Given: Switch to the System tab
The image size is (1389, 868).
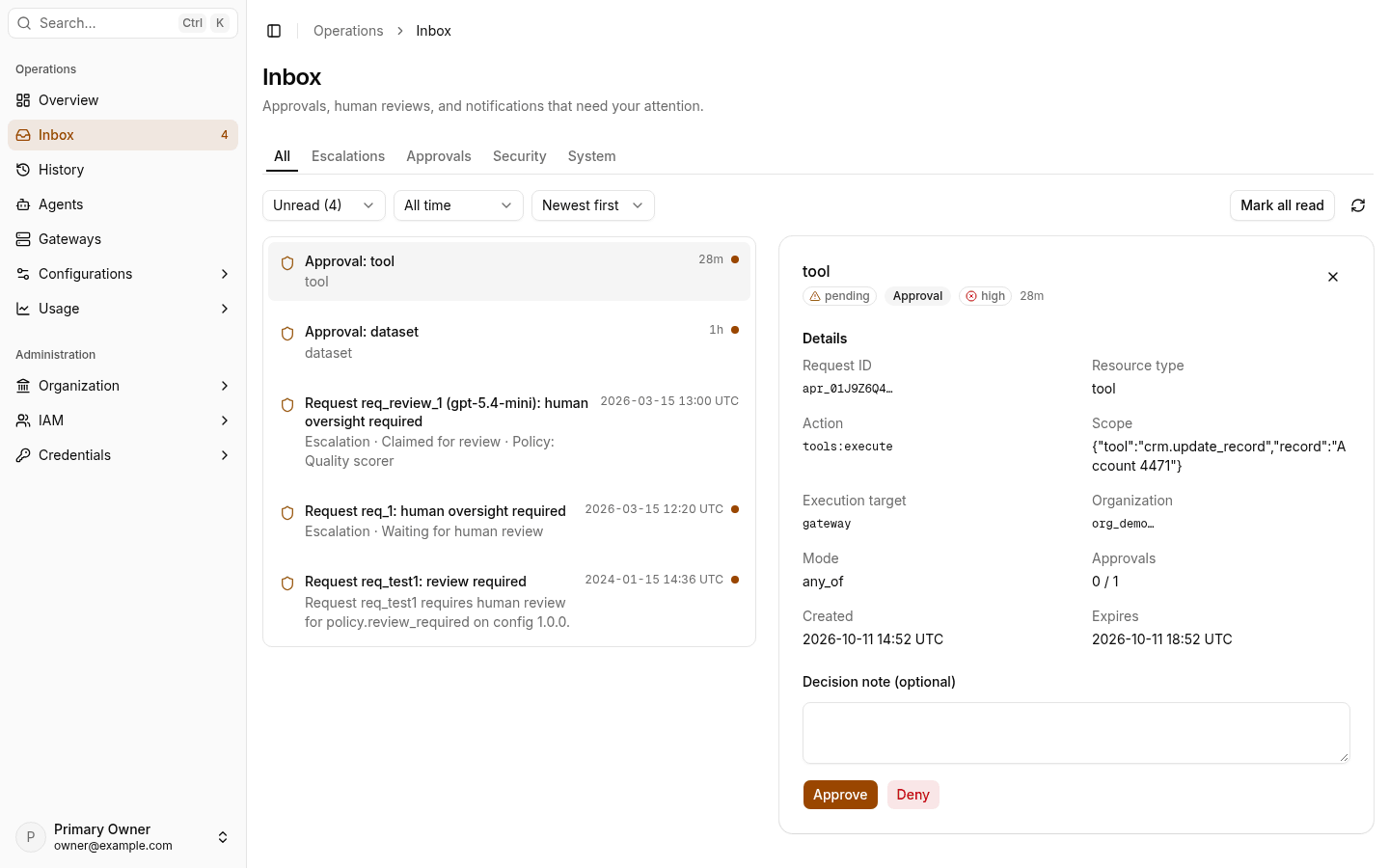Looking at the screenshot, I should click(592, 156).
